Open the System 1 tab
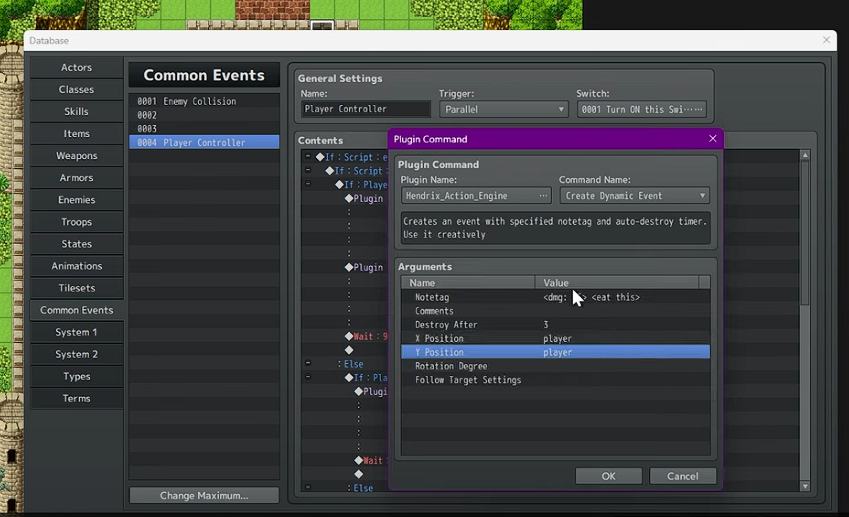Screen dimensions: 849x517 [x=77, y=332]
